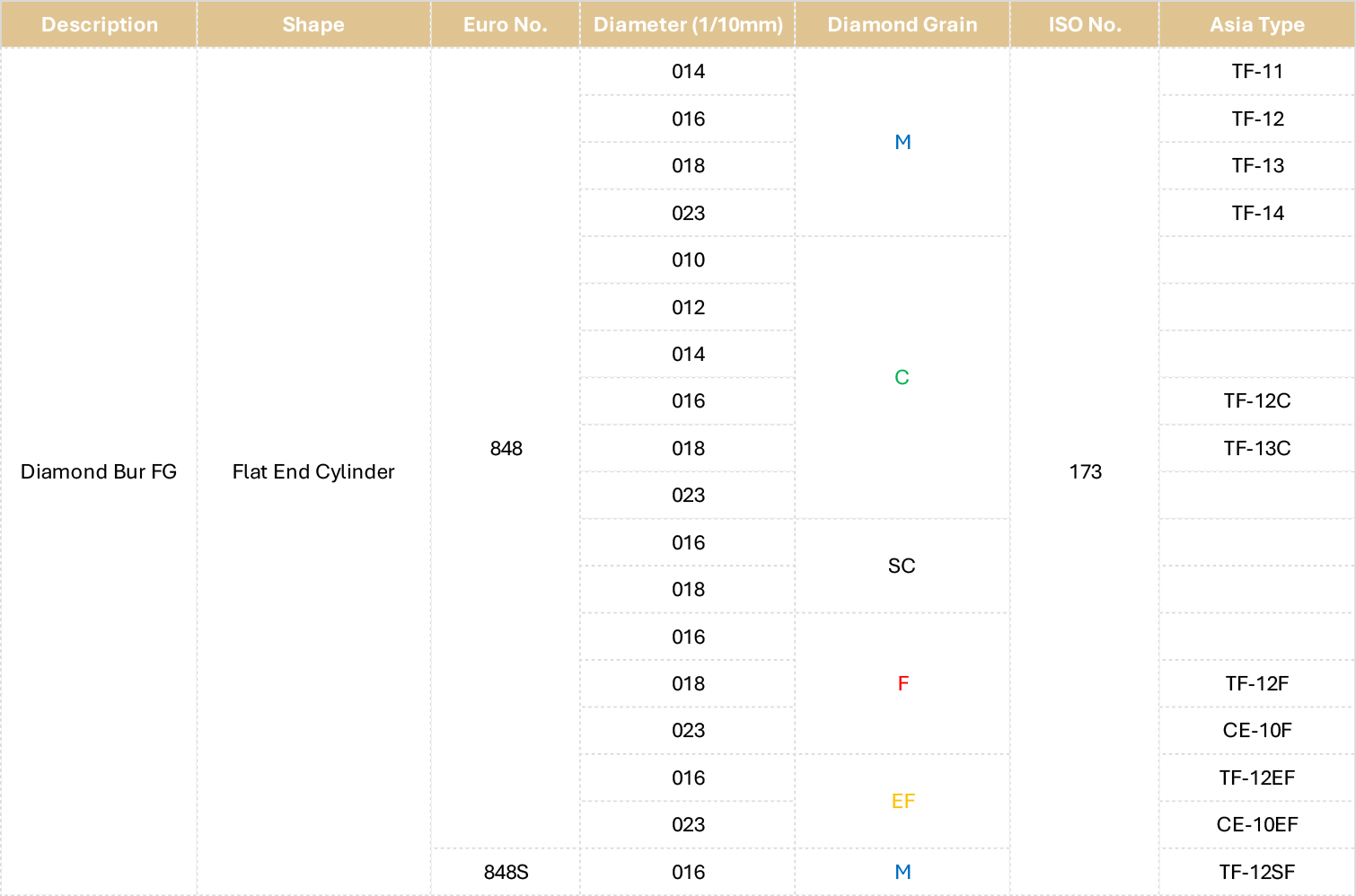
Task: Select the CE-10F cell
Action: [1257, 731]
